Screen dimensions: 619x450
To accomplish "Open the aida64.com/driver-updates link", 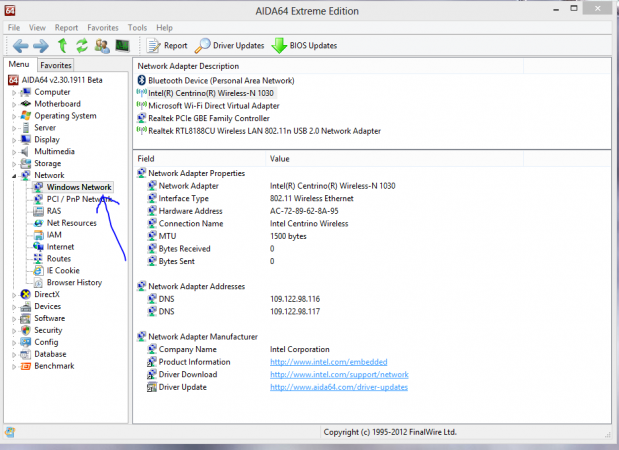I will (339, 387).
